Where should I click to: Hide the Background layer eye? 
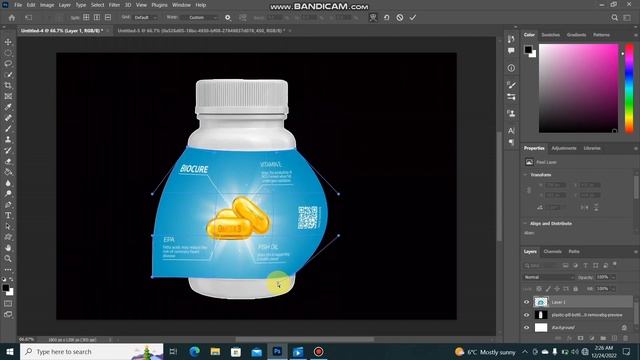pyautogui.click(x=527, y=327)
